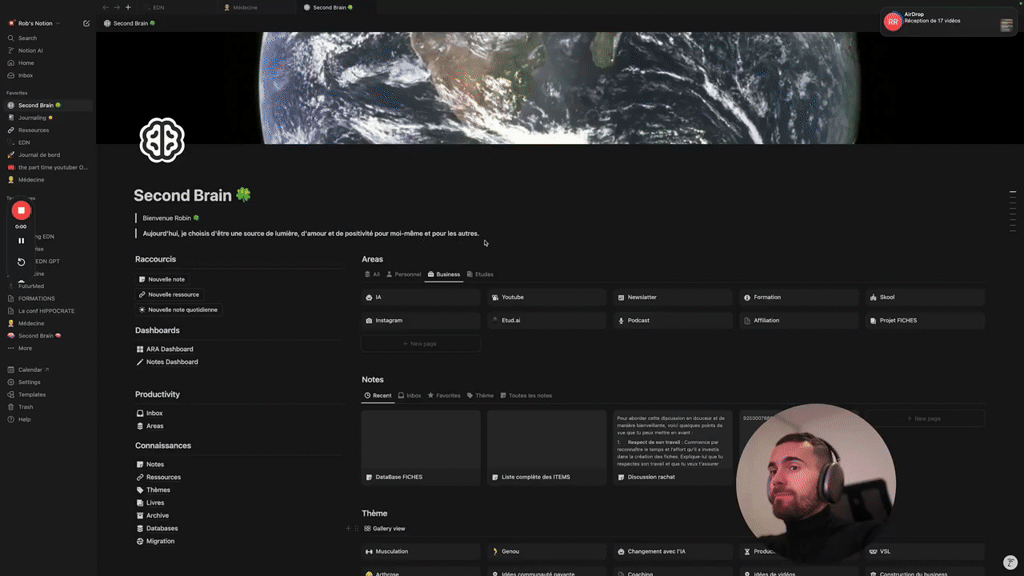The image size is (1024, 576).
Task: Add New page in Areas gallery
Action: coord(421,344)
